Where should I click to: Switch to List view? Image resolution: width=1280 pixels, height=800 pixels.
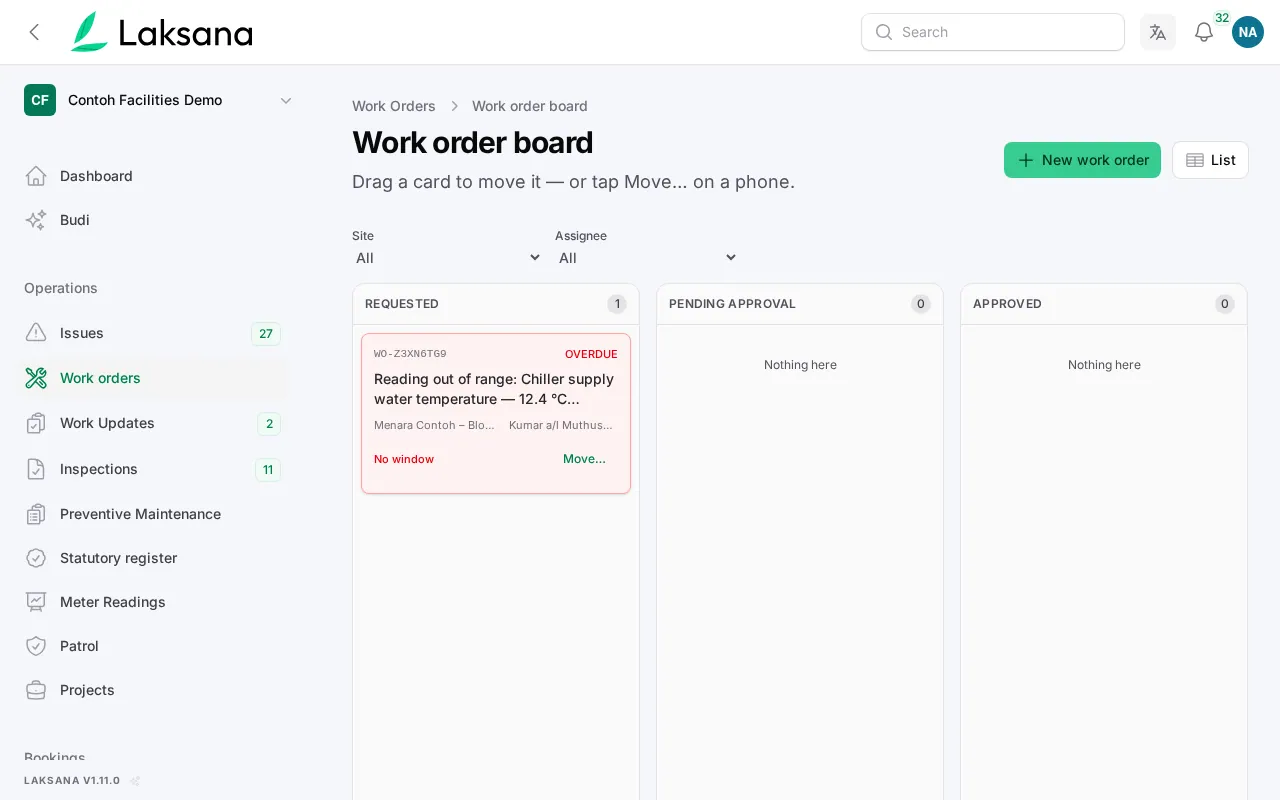(x=1210, y=160)
